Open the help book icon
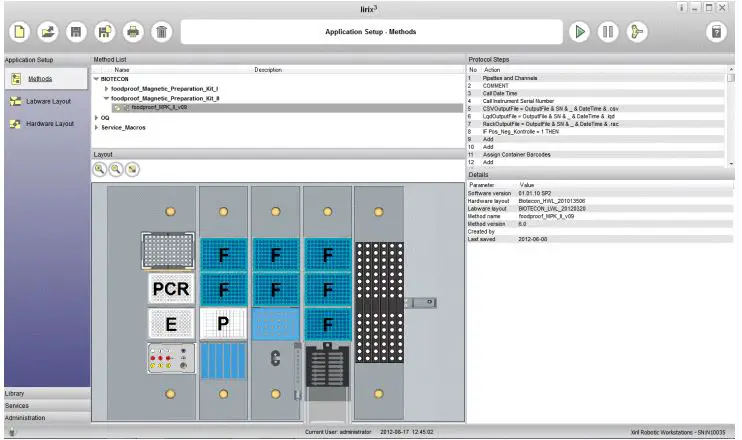Screen dimensions: 742x440 click(716, 32)
